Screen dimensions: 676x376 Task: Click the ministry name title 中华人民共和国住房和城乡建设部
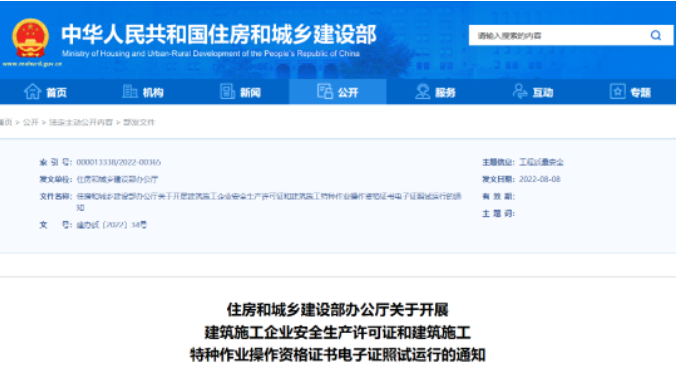coord(219,34)
